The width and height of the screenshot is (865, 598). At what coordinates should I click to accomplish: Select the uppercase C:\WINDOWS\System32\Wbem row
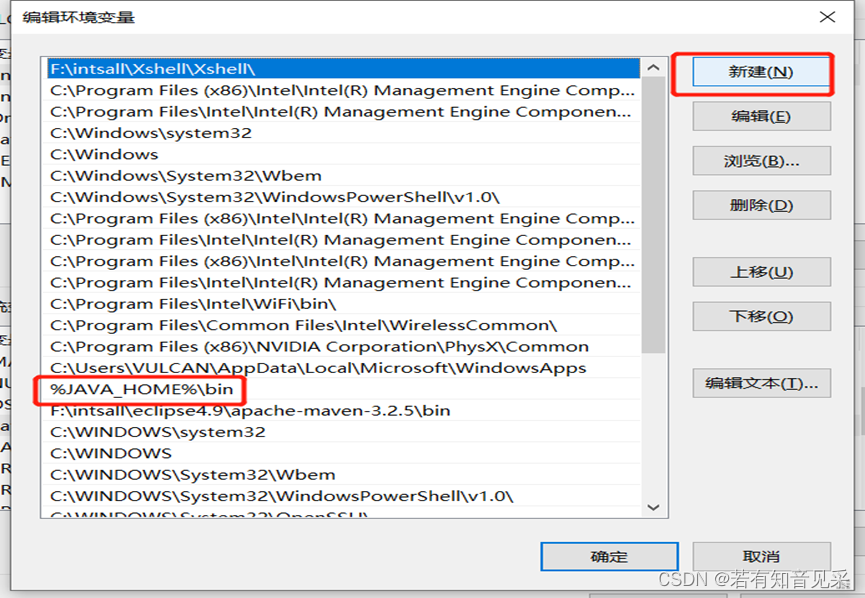(342, 475)
